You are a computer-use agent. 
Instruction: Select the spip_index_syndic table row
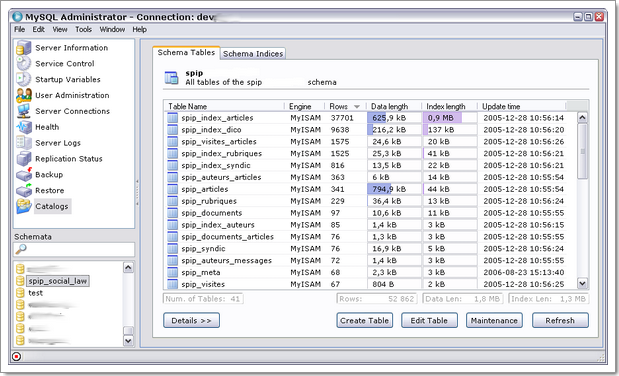pos(366,165)
